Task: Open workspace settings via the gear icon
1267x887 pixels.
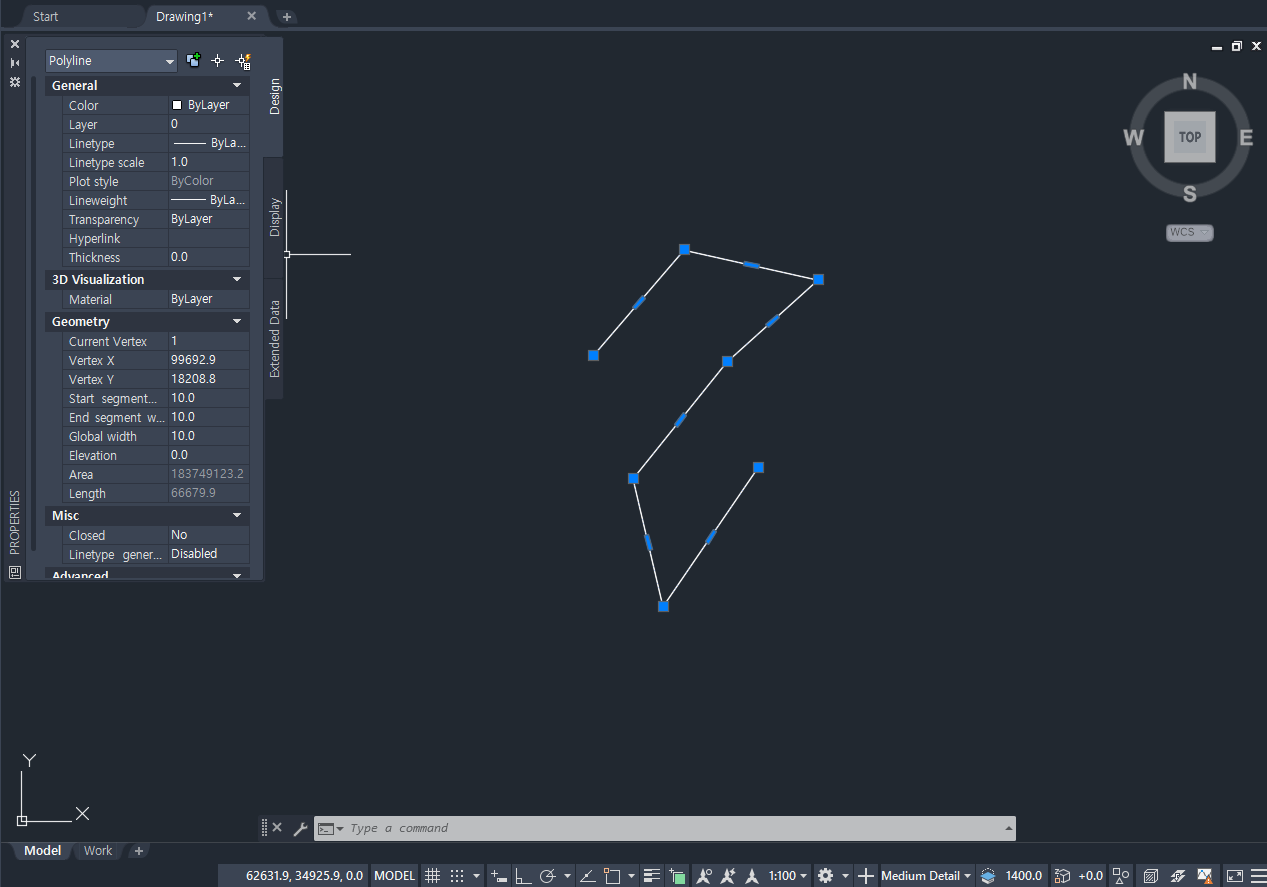Action: coord(825,875)
